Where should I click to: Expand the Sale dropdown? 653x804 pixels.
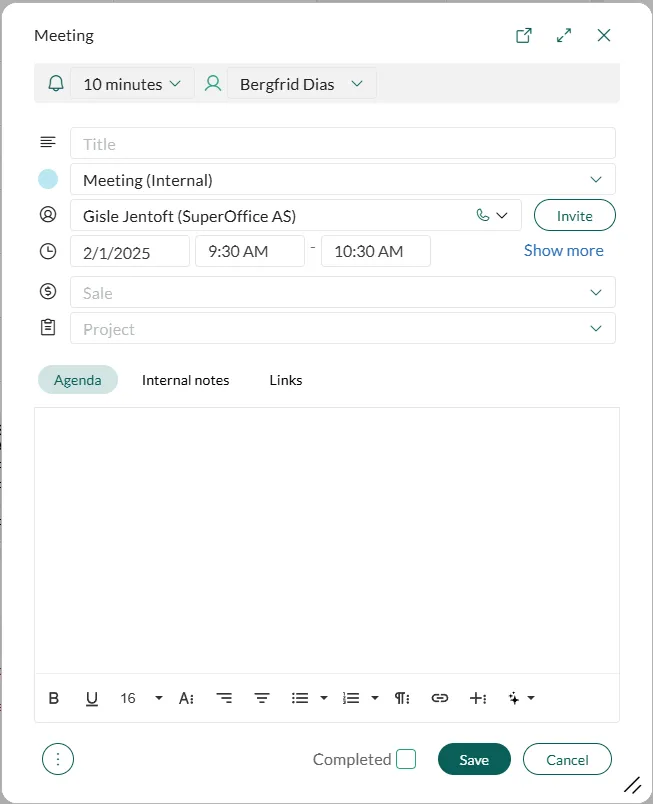tap(596, 293)
